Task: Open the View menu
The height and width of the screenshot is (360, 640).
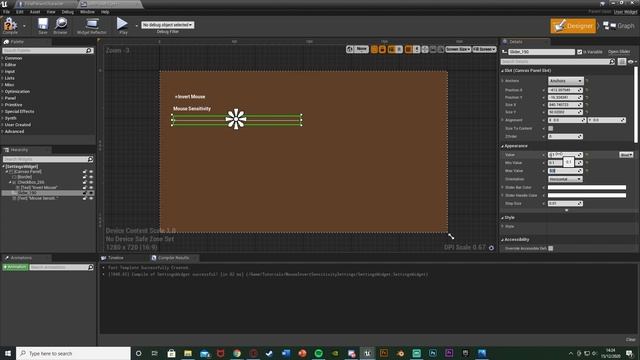Action: coord(51,12)
